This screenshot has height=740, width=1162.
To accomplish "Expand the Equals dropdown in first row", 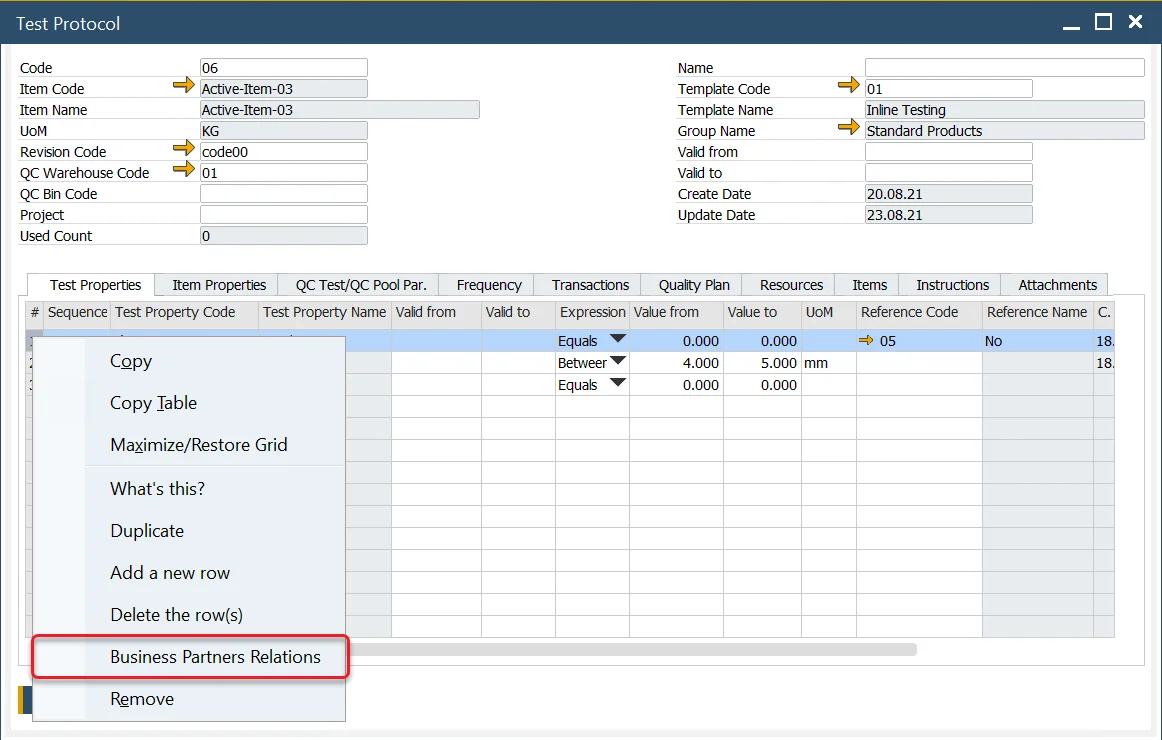I will (618, 340).
